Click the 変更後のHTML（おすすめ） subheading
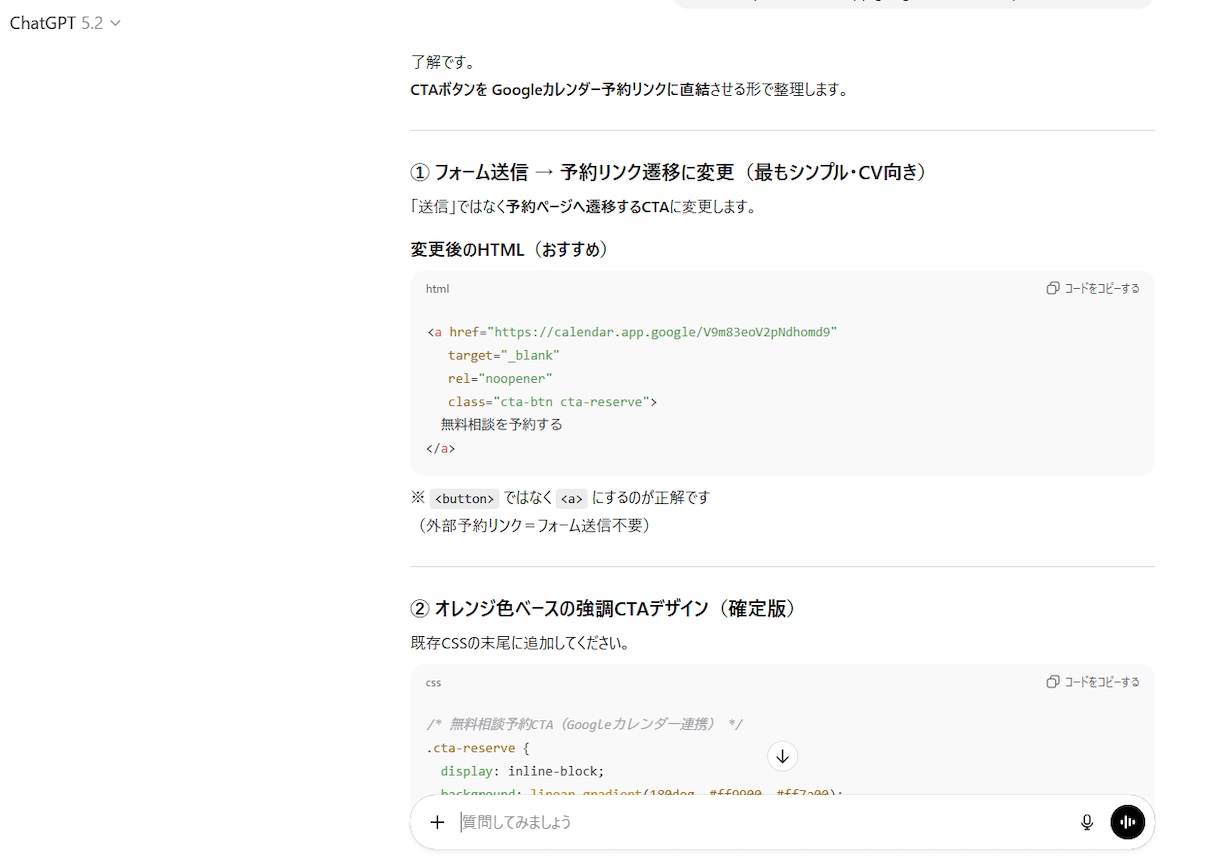The width and height of the screenshot is (1220, 858). (510, 250)
